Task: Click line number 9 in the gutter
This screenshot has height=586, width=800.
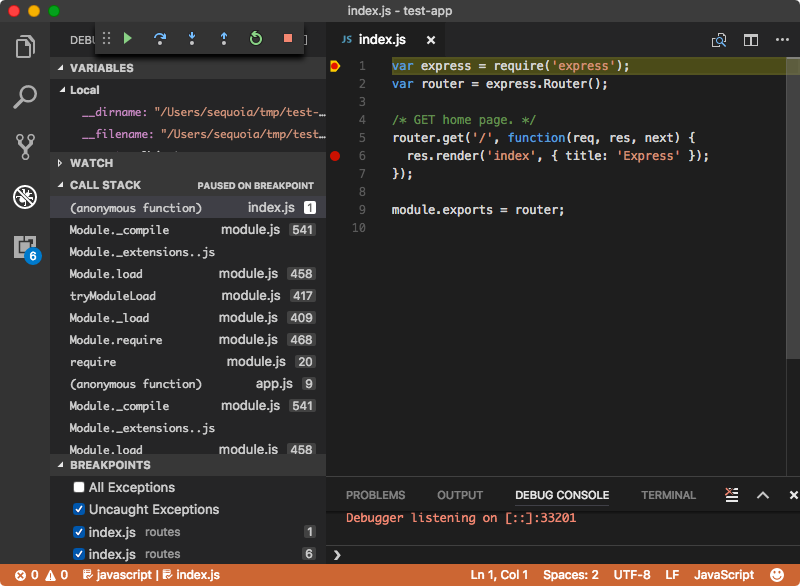Action: pyautogui.click(x=362, y=210)
